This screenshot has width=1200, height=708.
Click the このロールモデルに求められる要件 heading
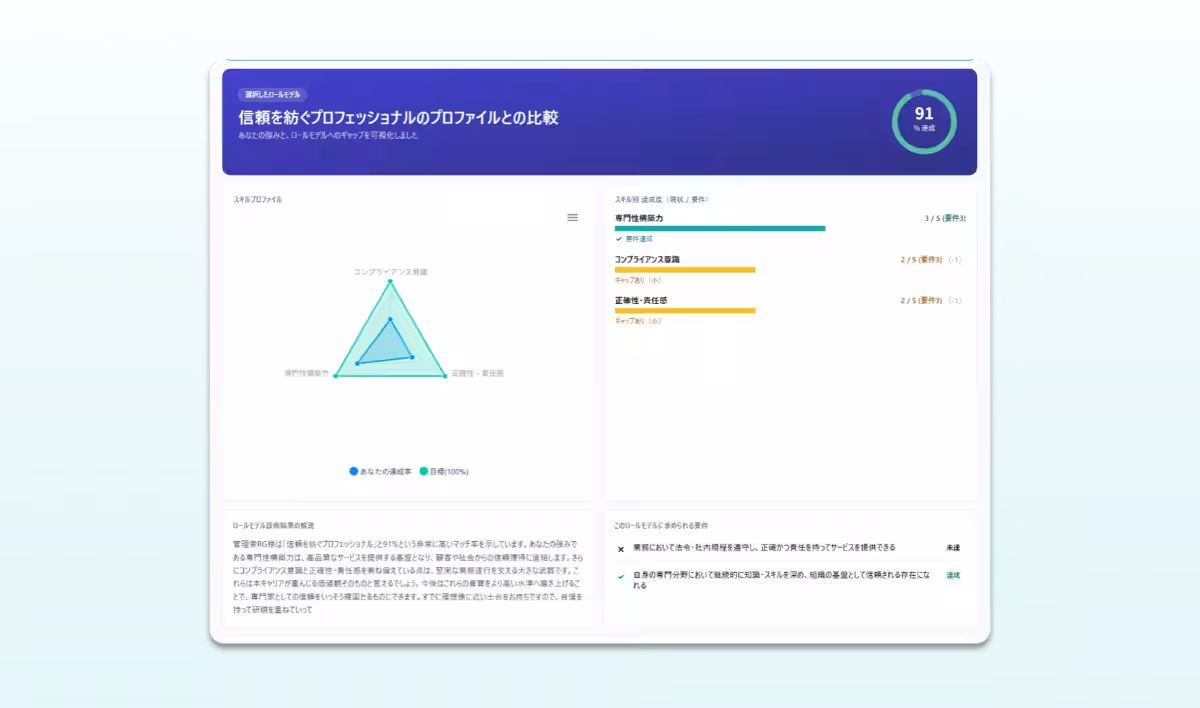pyautogui.click(x=661, y=525)
